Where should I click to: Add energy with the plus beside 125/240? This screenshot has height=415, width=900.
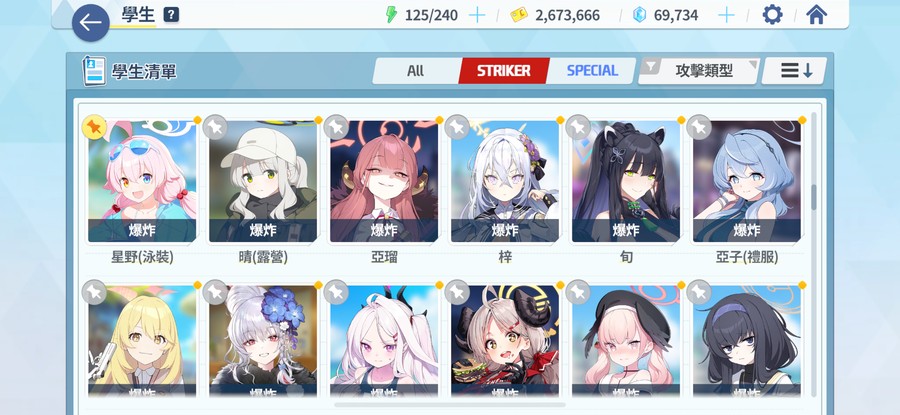[477, 15]
